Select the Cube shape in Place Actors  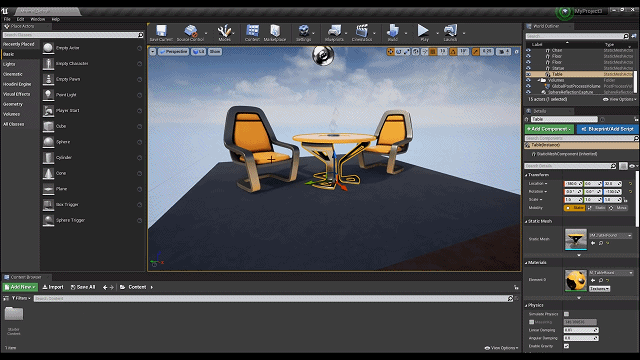tap(61, 126)
